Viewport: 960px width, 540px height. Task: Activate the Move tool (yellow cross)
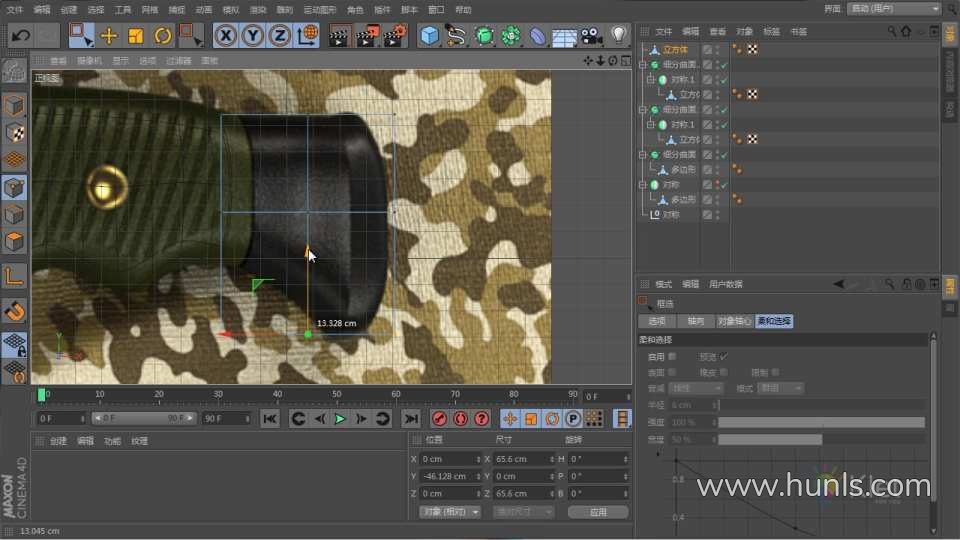pos(109,36)
